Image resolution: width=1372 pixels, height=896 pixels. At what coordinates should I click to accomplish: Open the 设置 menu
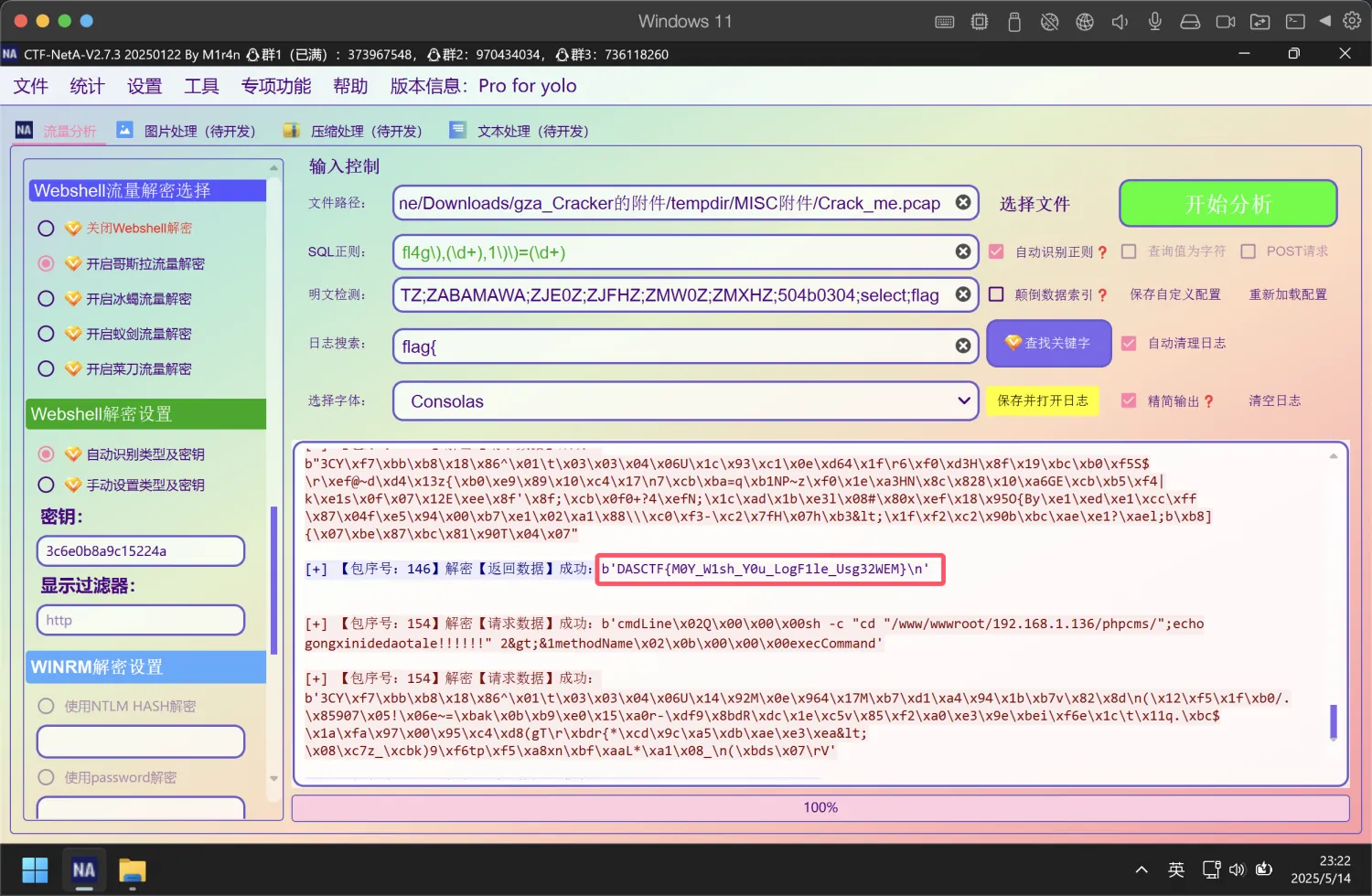(x=144, y=86)
